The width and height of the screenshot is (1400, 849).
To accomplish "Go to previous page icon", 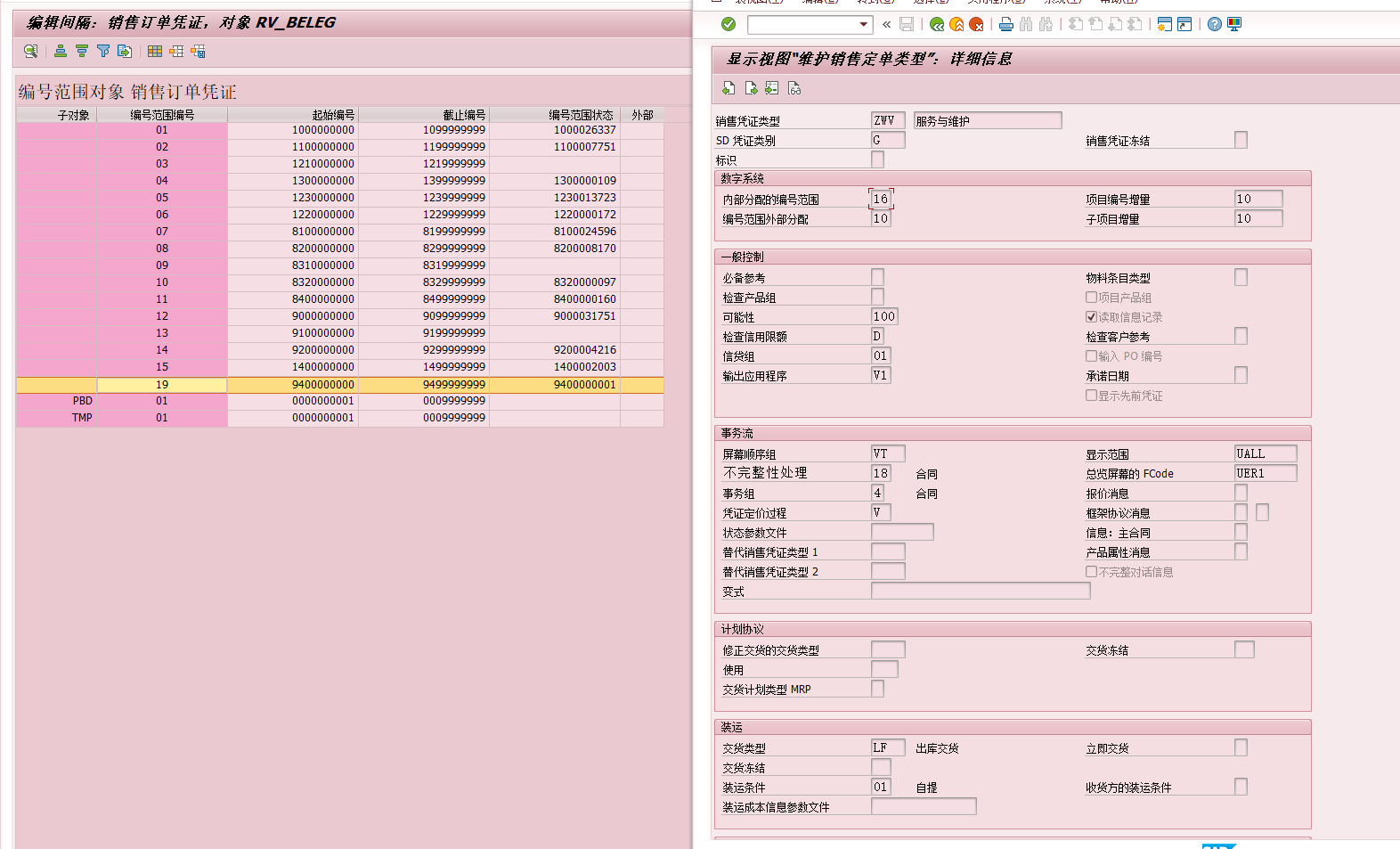I will (1095, 24).
